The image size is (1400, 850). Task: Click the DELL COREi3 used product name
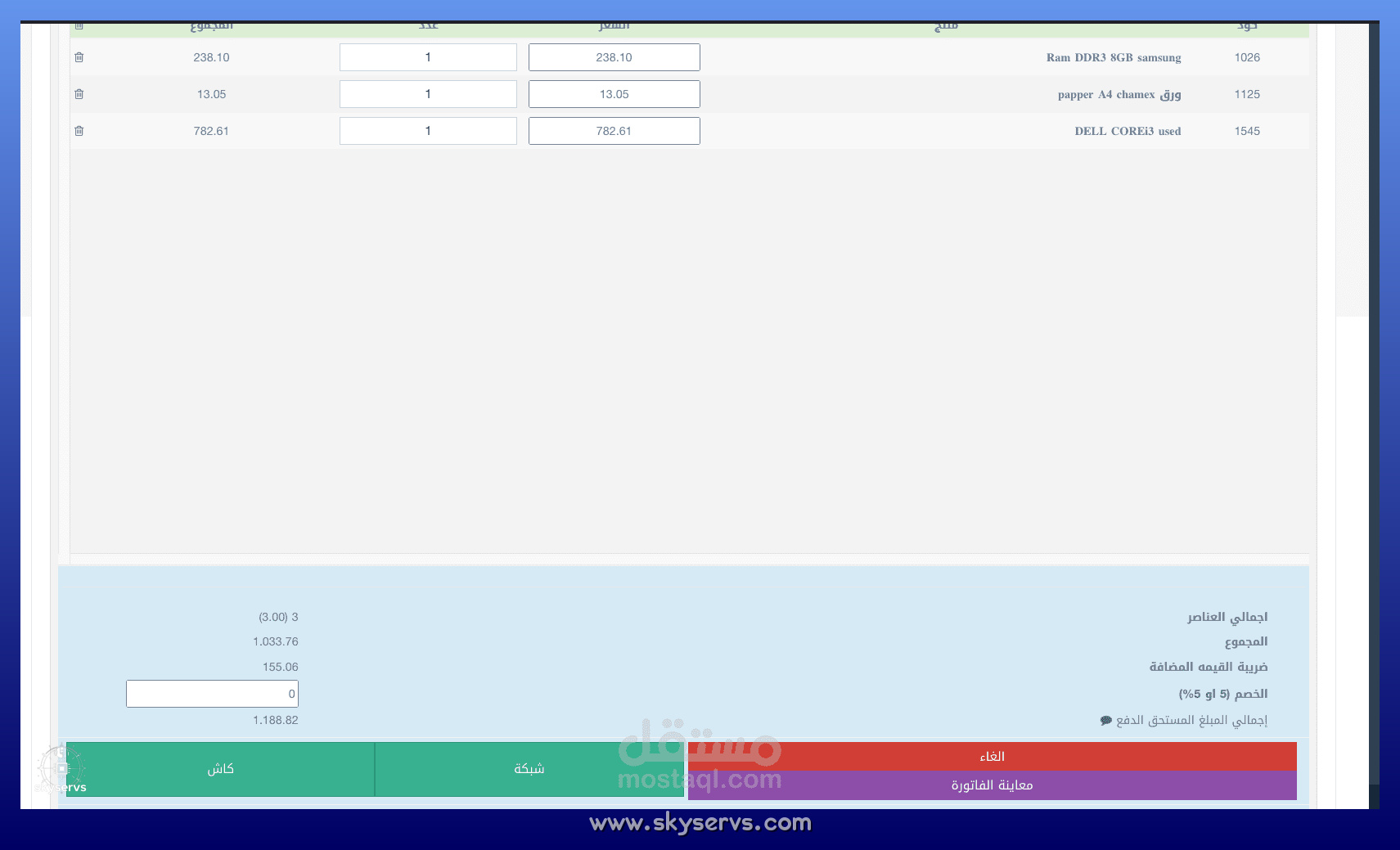1128,131
